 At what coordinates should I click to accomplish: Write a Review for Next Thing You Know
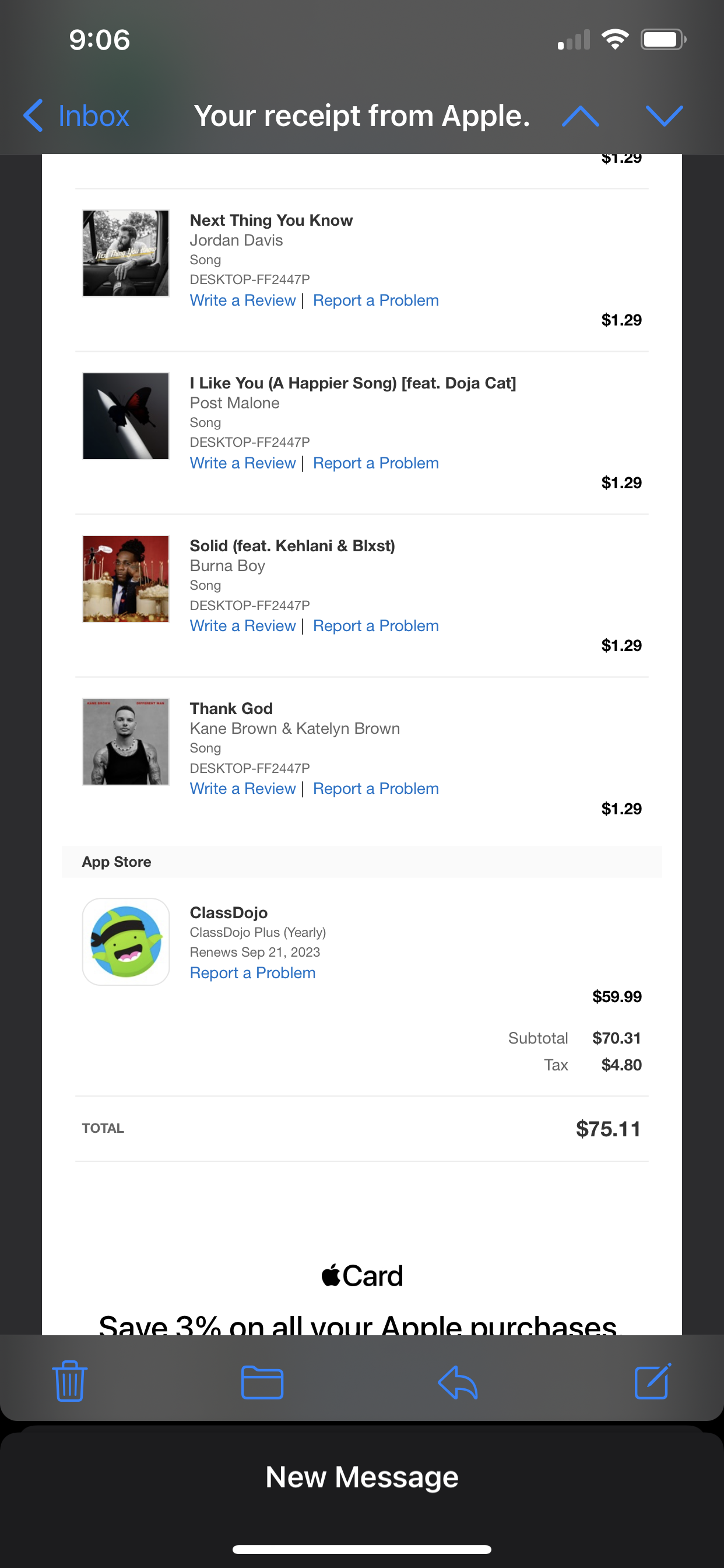[x=242, y=300]
